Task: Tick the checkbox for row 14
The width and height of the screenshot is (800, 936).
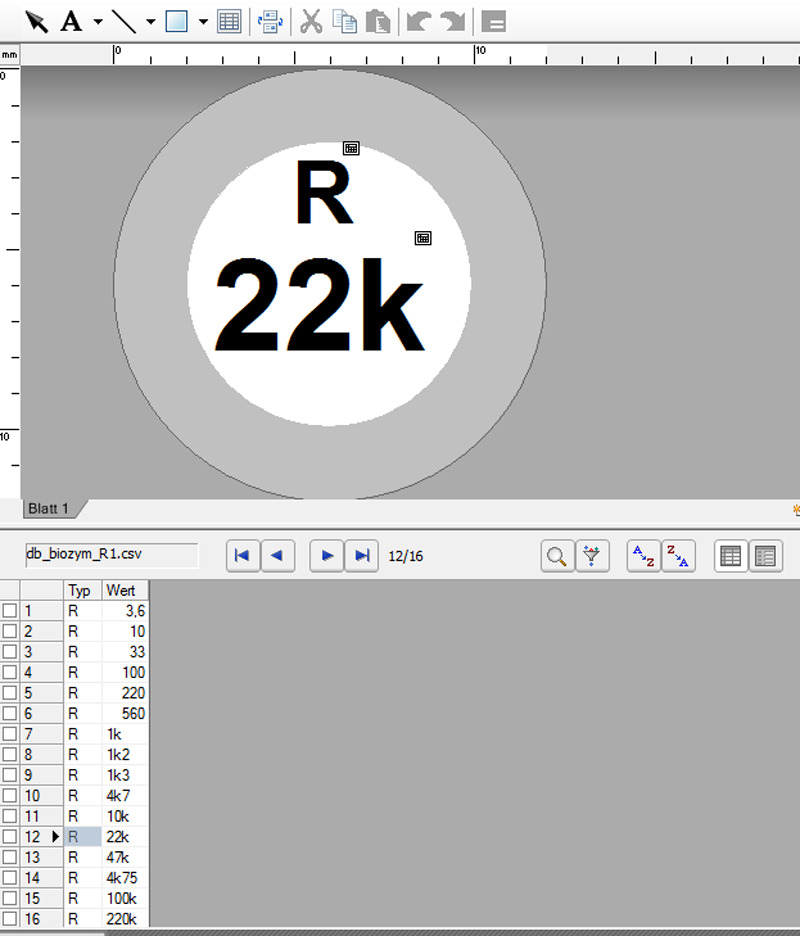Action: coord(10,878)
